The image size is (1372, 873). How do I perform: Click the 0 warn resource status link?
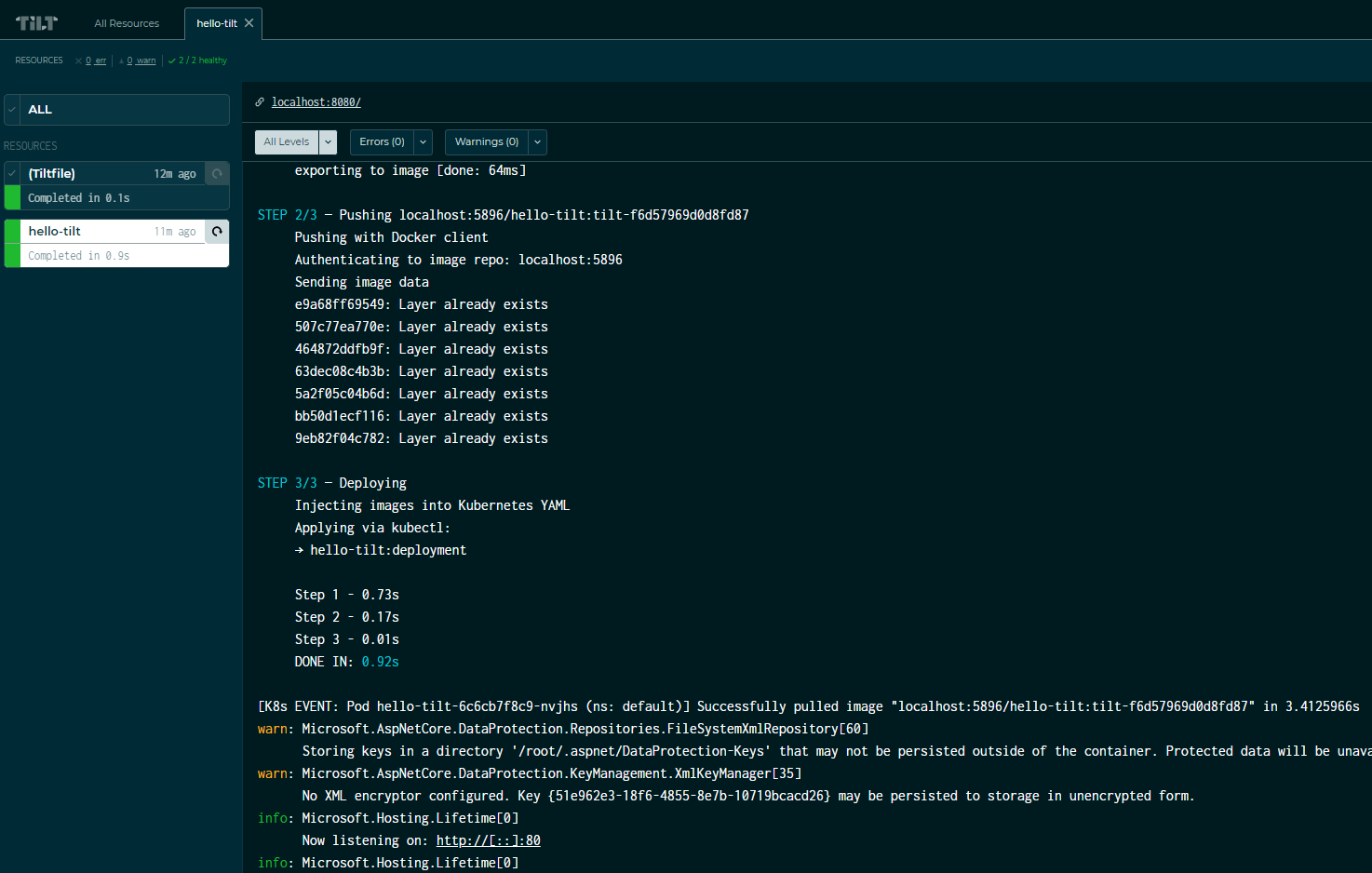pyautogui.click(x=141, y=60)
